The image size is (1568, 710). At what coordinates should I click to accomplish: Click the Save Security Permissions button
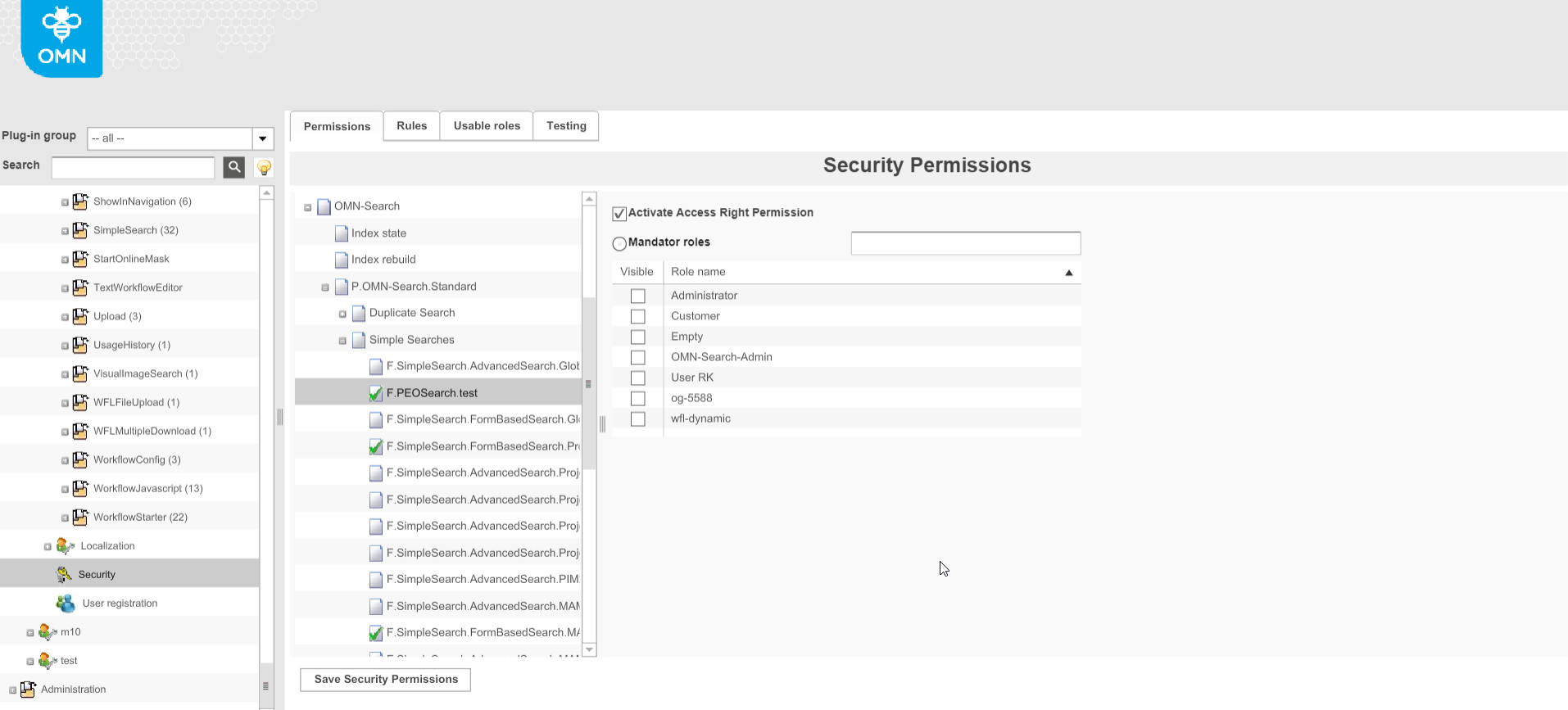point(384,679)
